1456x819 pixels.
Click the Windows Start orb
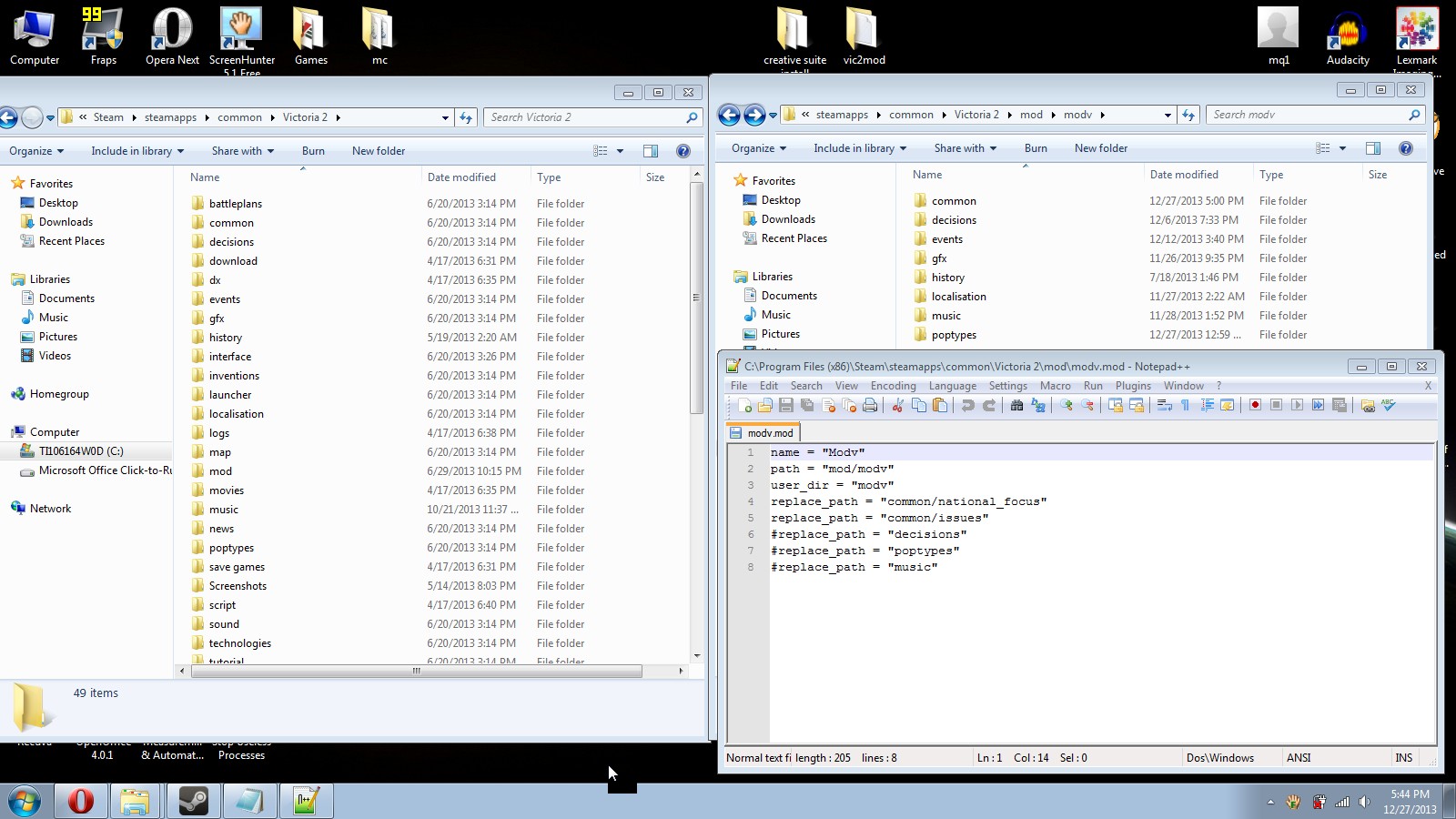25,801
